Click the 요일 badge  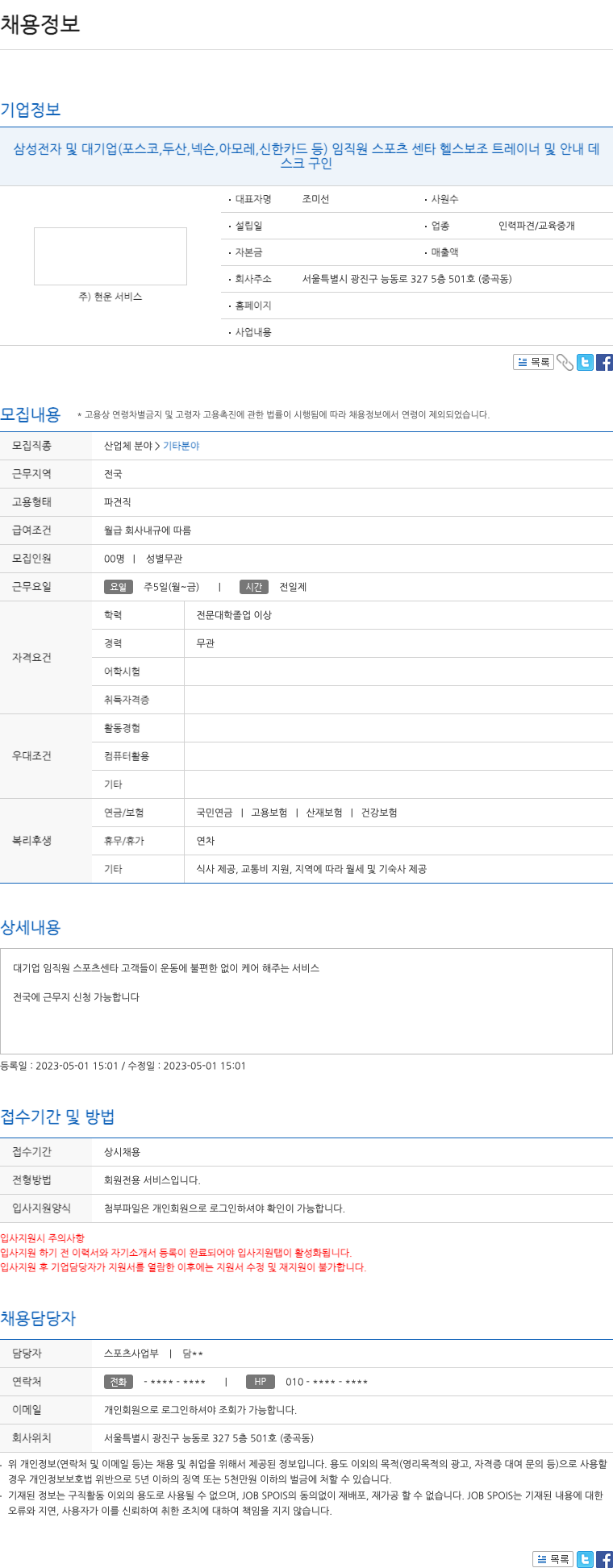tap(119, 587)
